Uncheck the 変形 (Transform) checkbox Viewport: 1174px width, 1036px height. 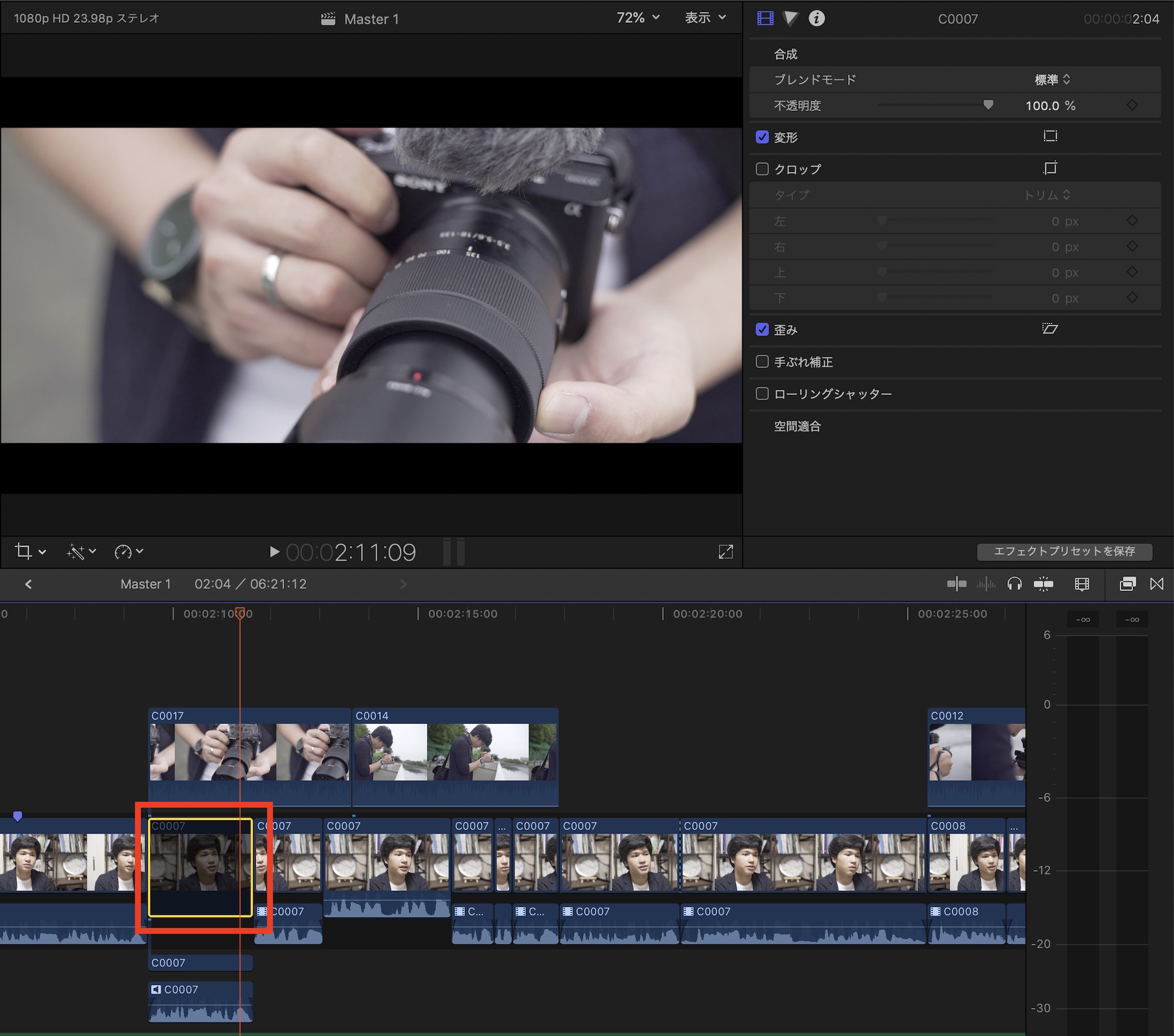762,137
